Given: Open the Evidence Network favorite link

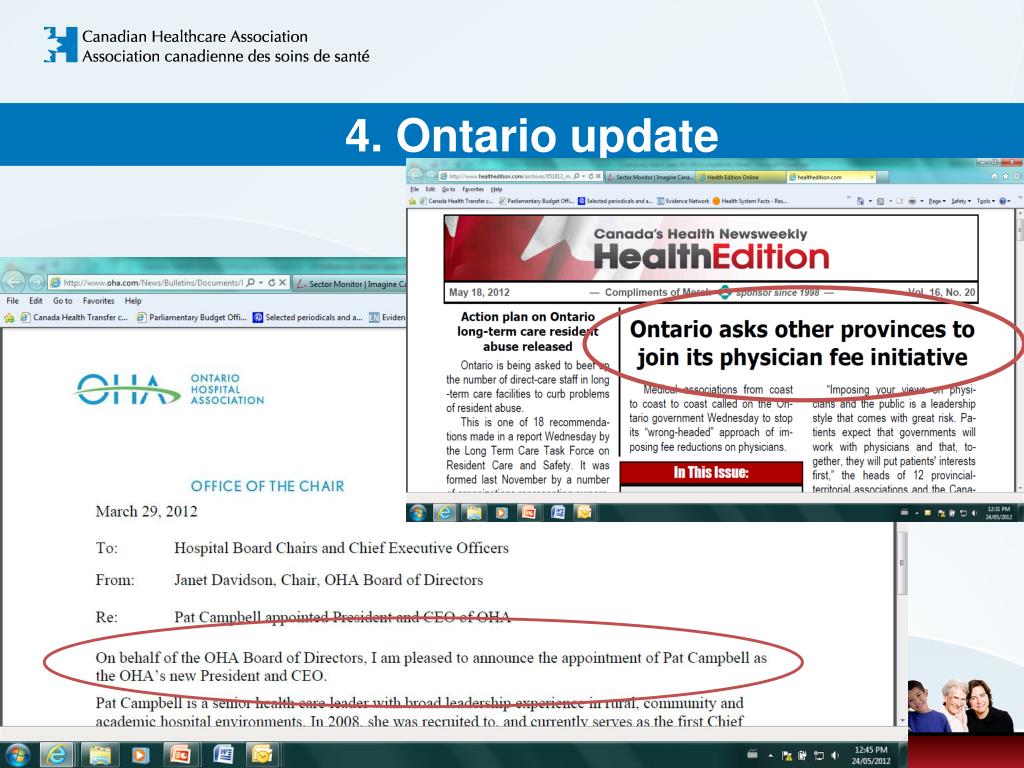Looking at the screenshot, I should 683,201.
